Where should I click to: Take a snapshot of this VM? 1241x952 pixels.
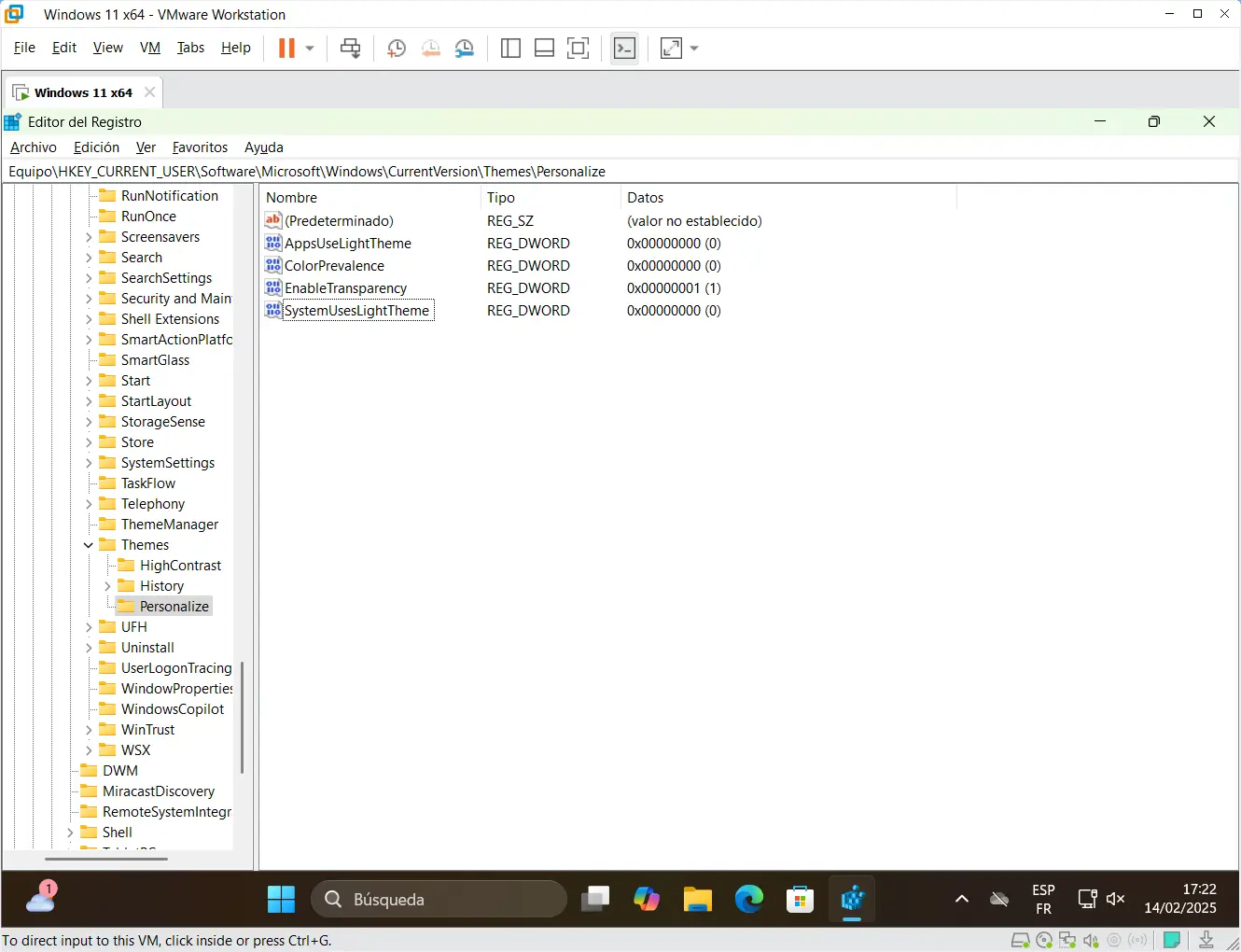coord(397,49)
